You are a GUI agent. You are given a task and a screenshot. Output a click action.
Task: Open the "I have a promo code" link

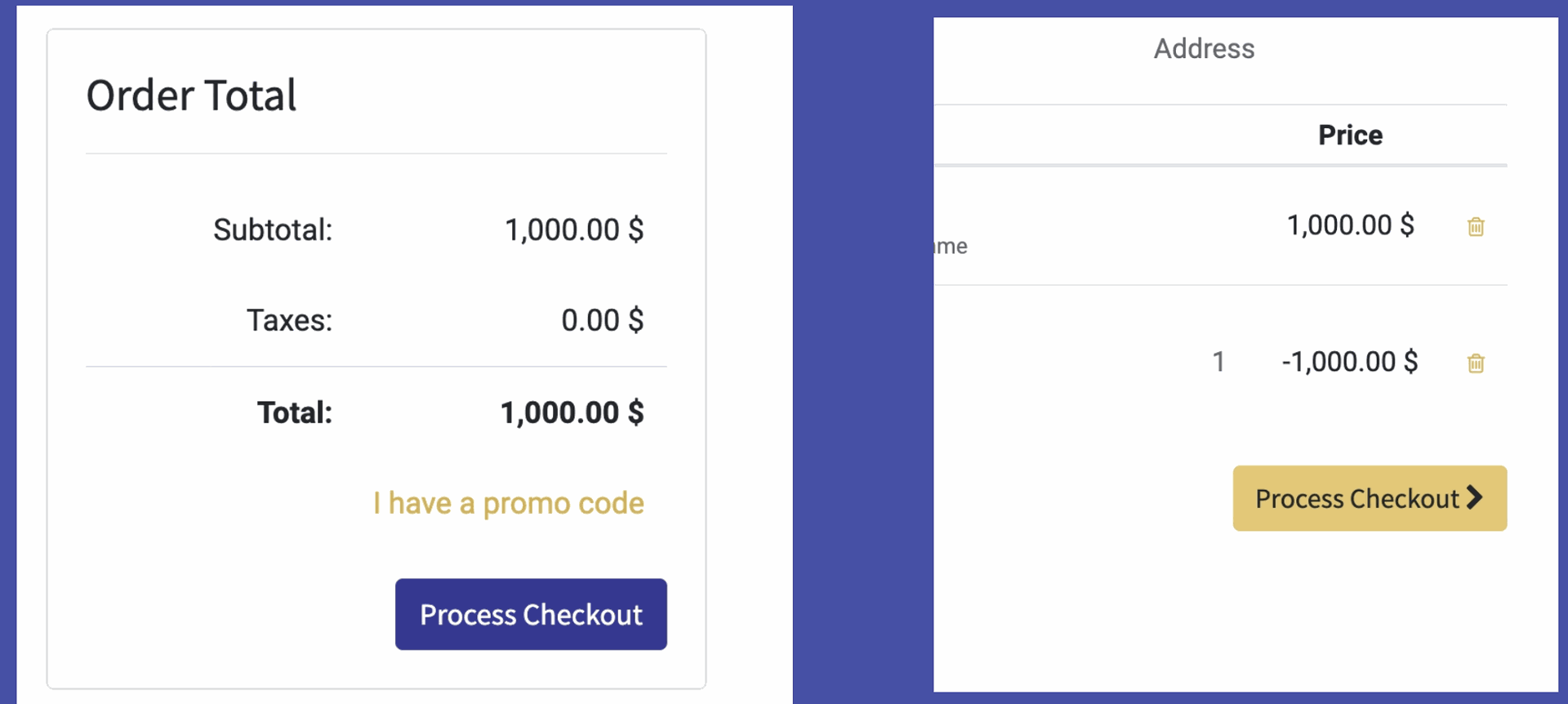508,503
